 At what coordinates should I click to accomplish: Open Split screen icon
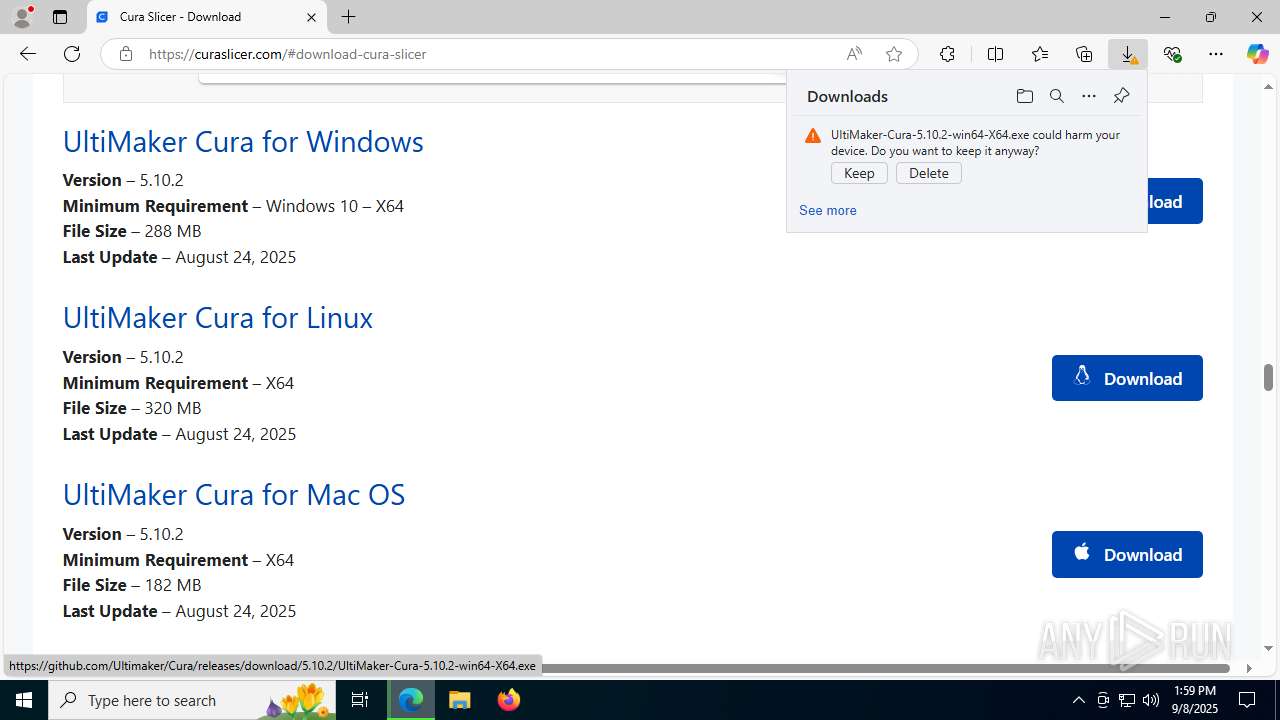click(995, 54)
